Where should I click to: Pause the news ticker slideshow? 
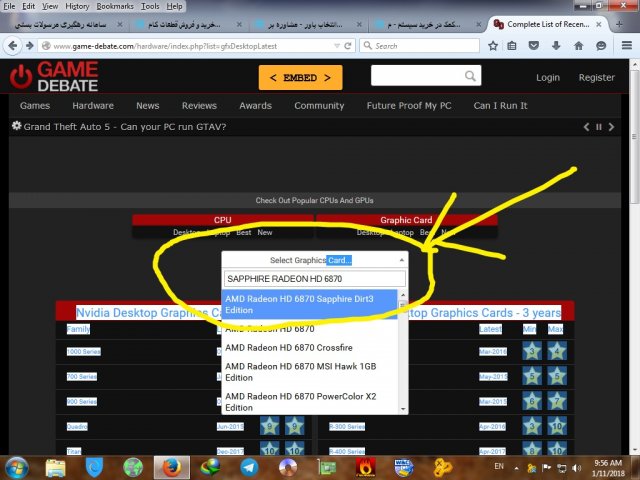599,127
